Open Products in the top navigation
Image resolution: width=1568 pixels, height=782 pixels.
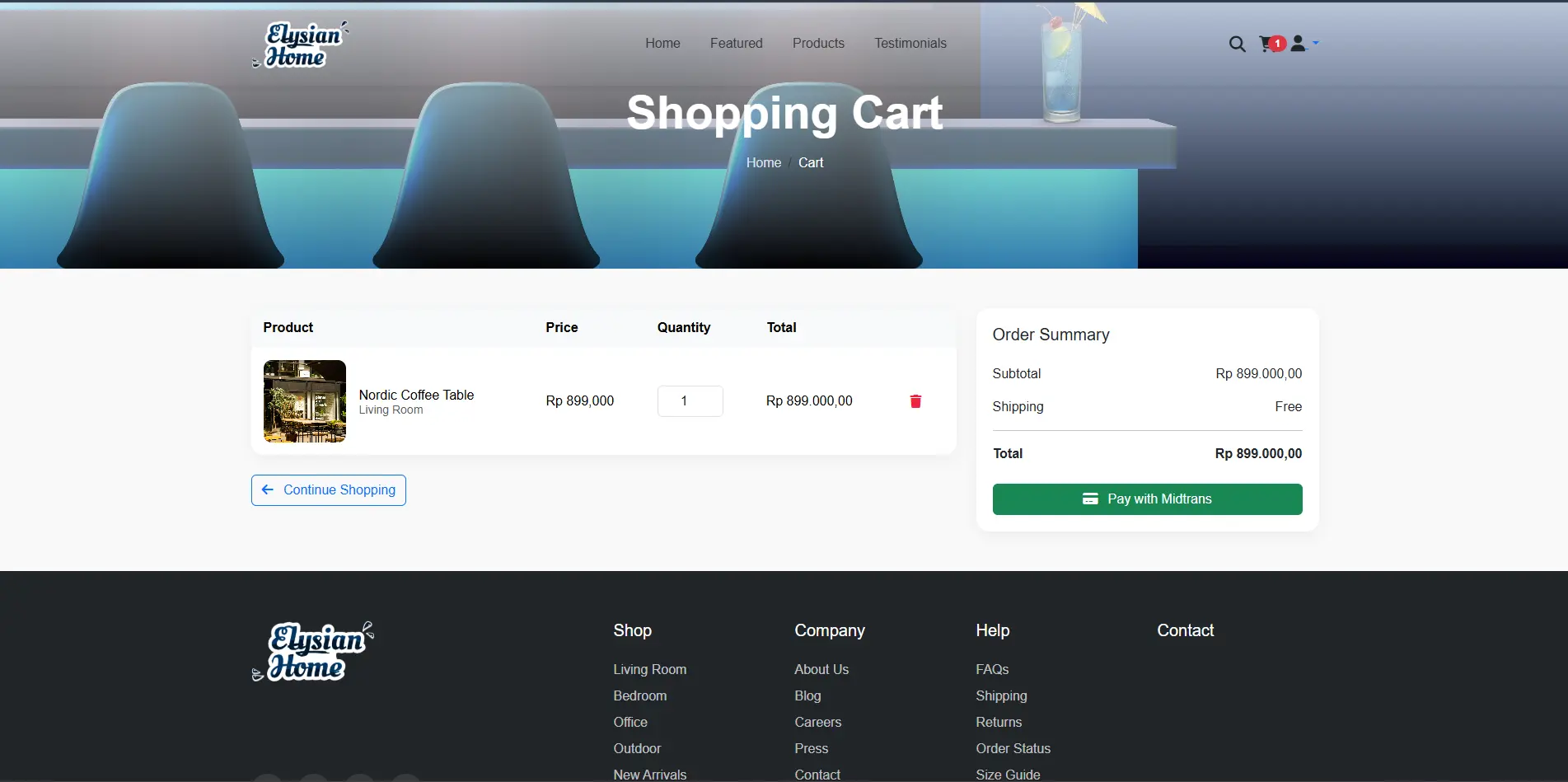pos(818,44)
